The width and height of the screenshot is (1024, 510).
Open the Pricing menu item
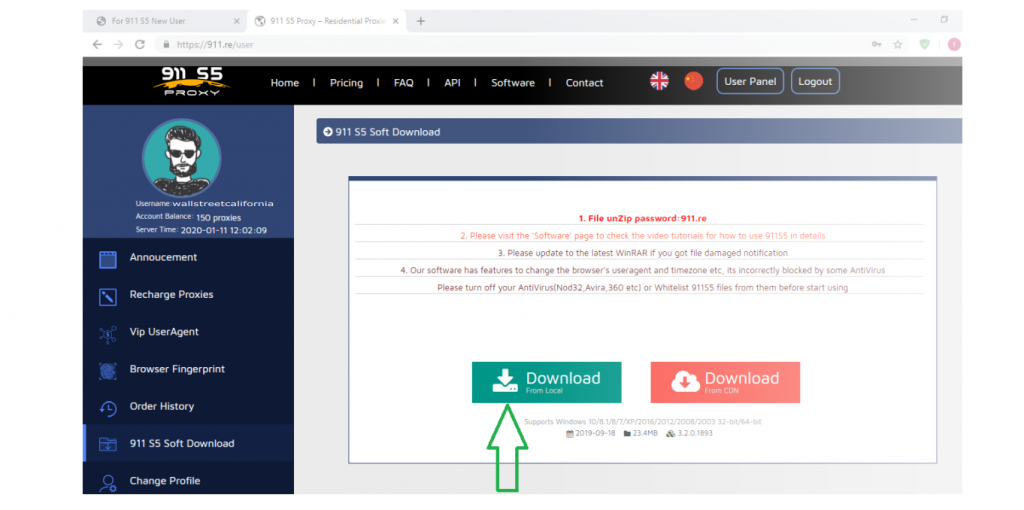click(346, 83)
